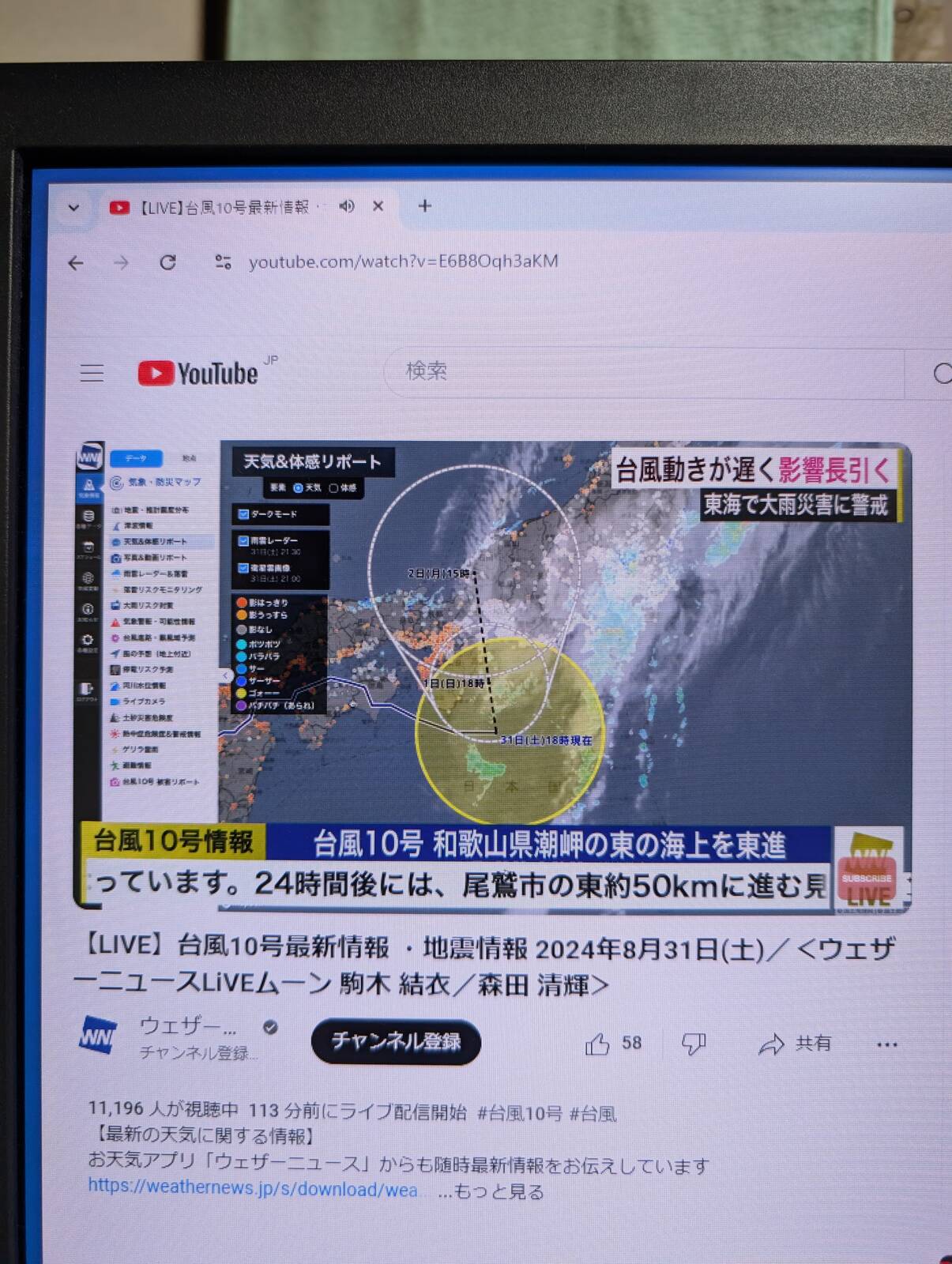Toggle the ダークモード checkbox

244,514
